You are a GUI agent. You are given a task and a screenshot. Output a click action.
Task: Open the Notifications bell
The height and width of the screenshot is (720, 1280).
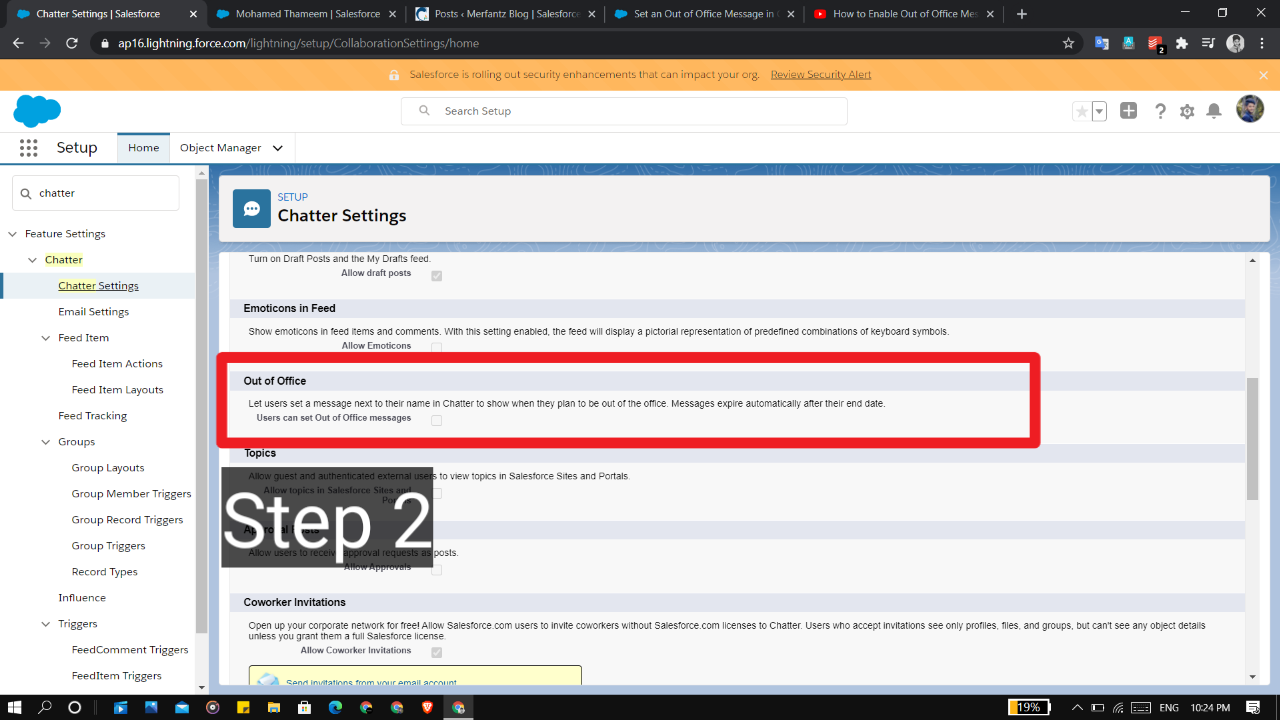(1214, 111)
